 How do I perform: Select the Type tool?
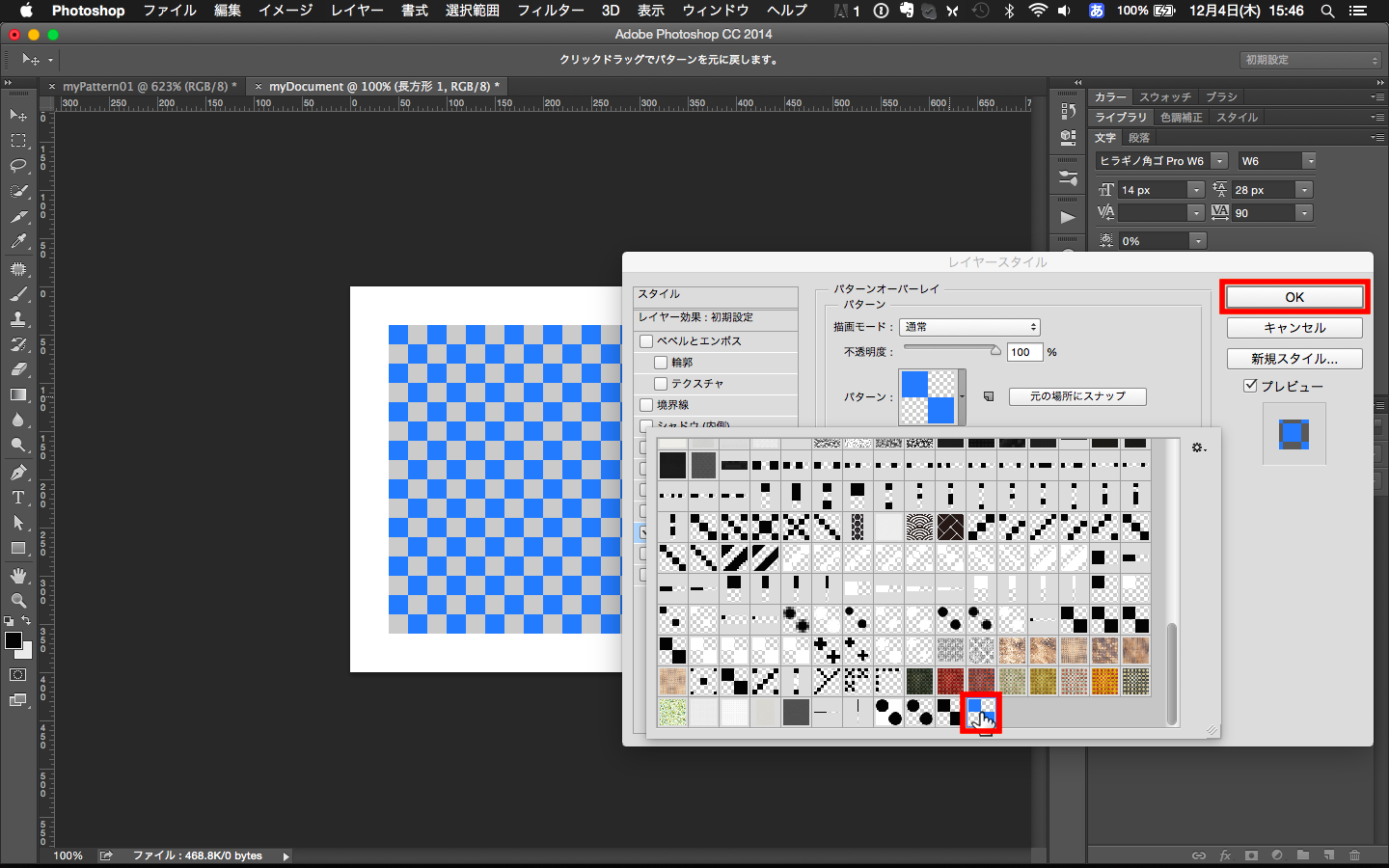pos(17,497)
